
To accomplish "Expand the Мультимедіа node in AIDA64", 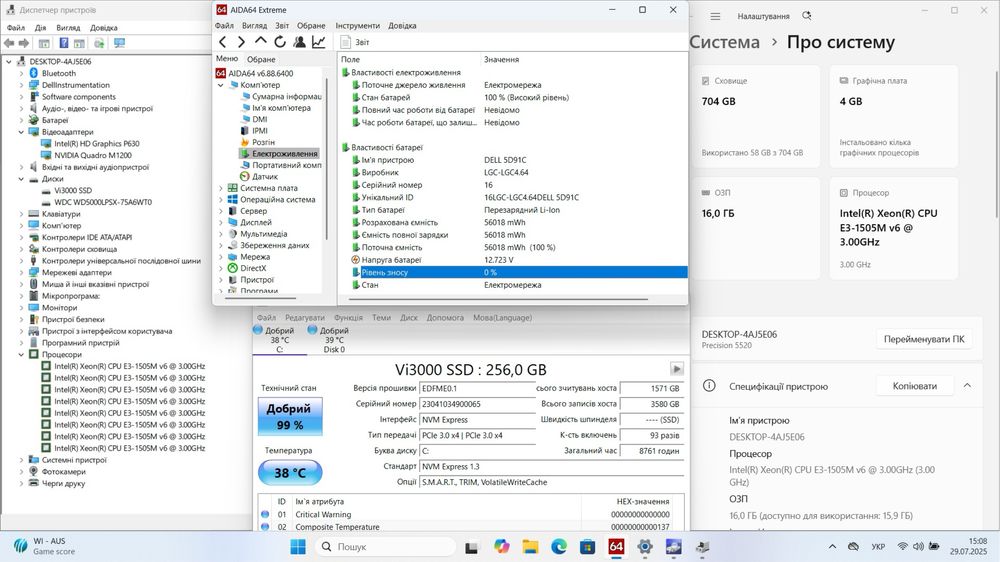I will tap(221, 234).
